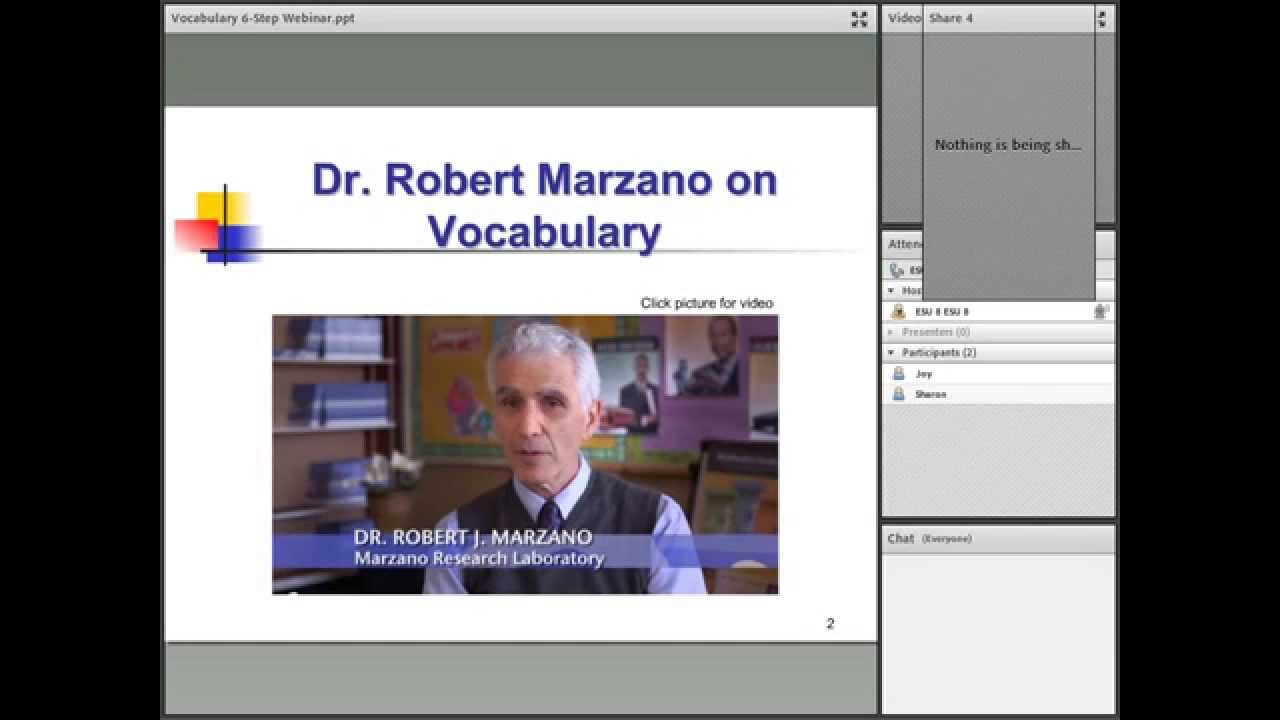Collapse the Hosts group arrow
1280x720 pixels.
pyautogui.click(x=891, y=291)
